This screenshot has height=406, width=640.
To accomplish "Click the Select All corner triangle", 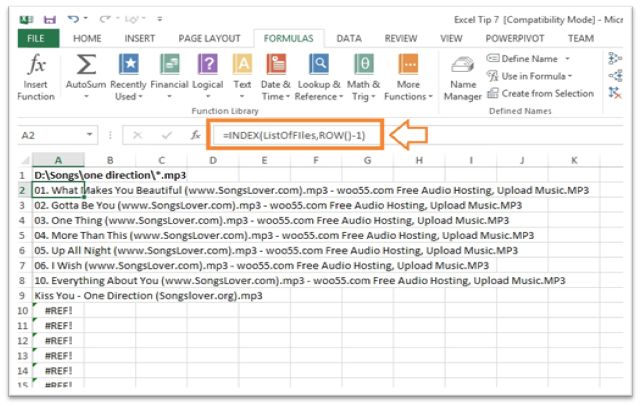I will (x=25, y=160).
